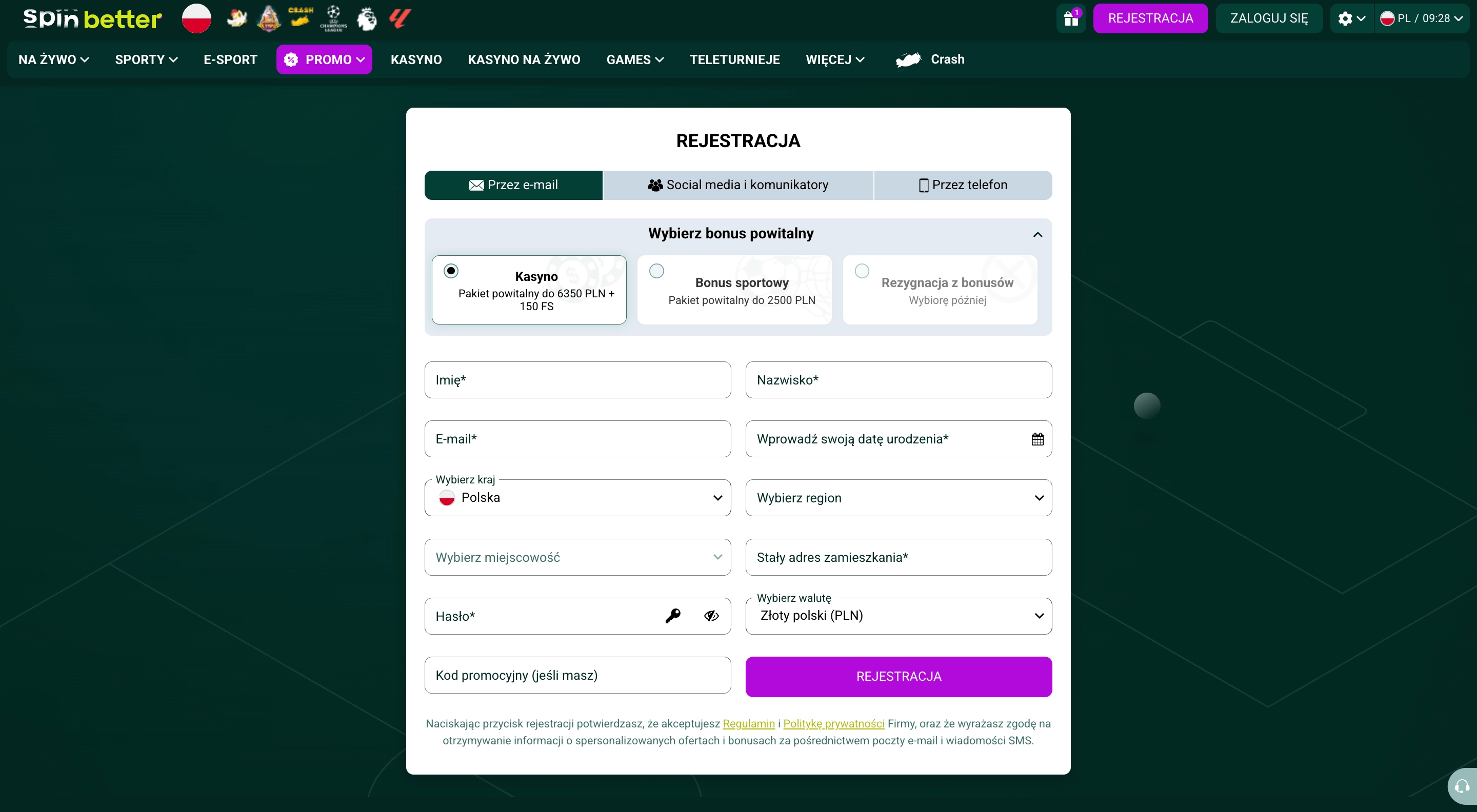Open the settings gear menu
1477x812 pixels.
pos(1351,18)
